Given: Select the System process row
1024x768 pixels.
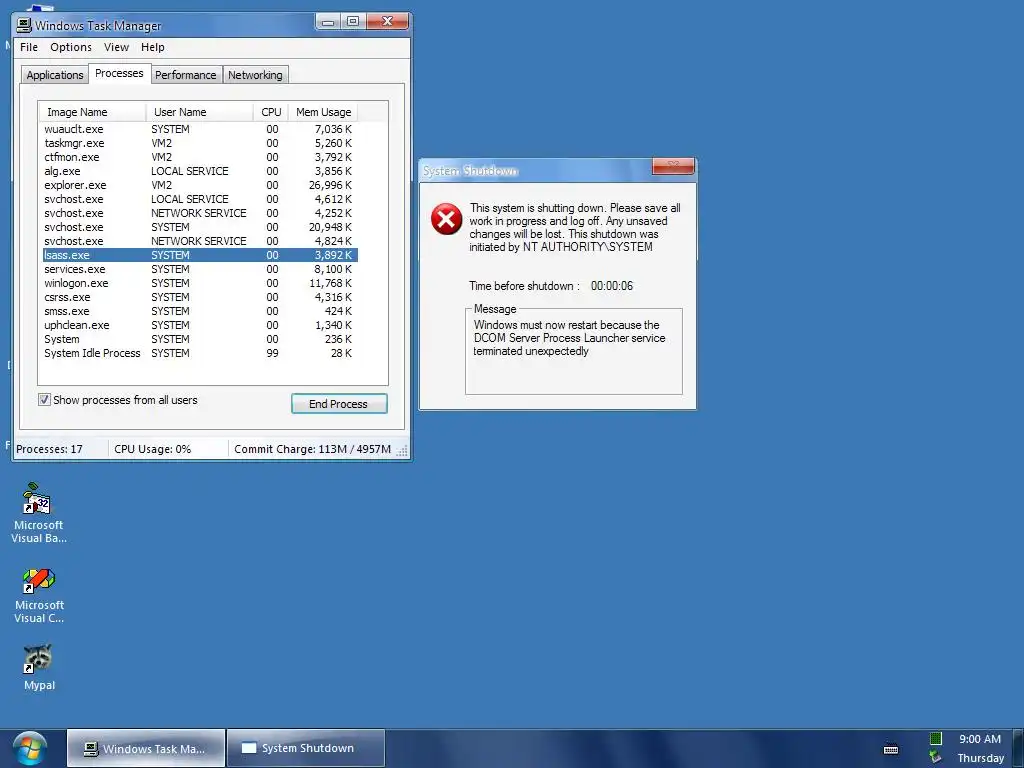Looking at the screenshot, I should [199, 340].
